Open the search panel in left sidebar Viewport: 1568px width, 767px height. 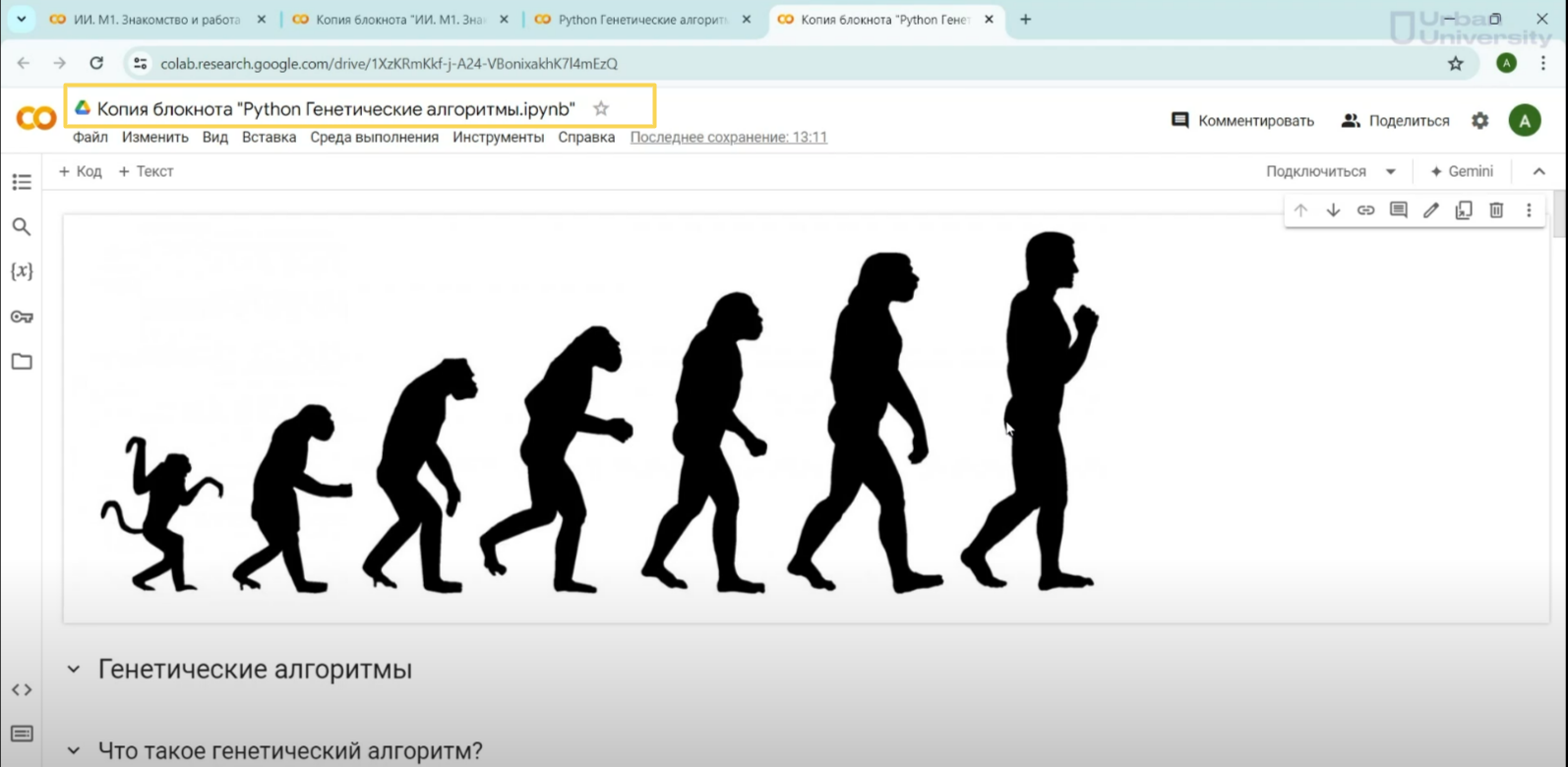pyautogui.click(x=22, y=227)
